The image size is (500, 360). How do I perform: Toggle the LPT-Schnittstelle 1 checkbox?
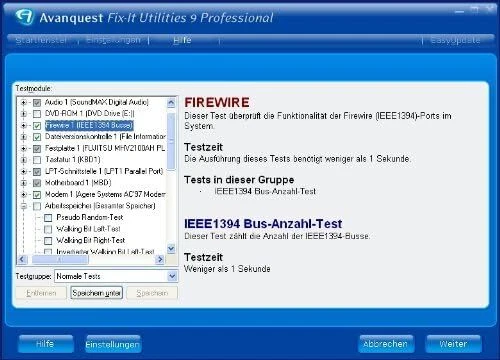[x=37, y=172]
